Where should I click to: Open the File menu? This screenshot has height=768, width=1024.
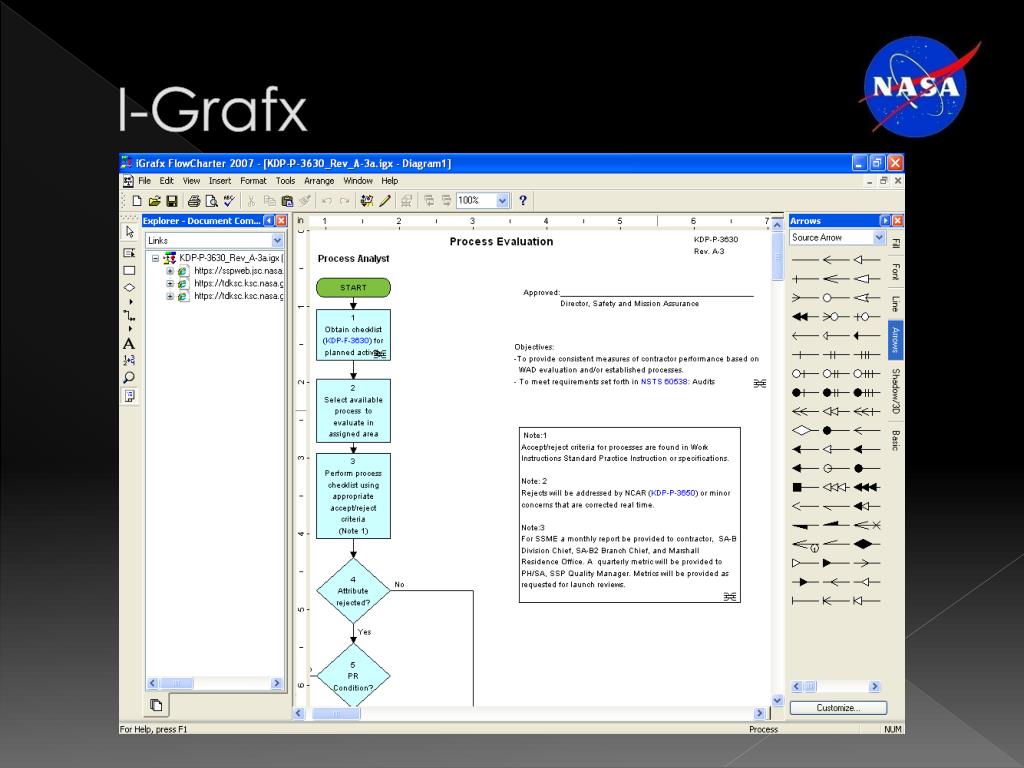point(144,181)
